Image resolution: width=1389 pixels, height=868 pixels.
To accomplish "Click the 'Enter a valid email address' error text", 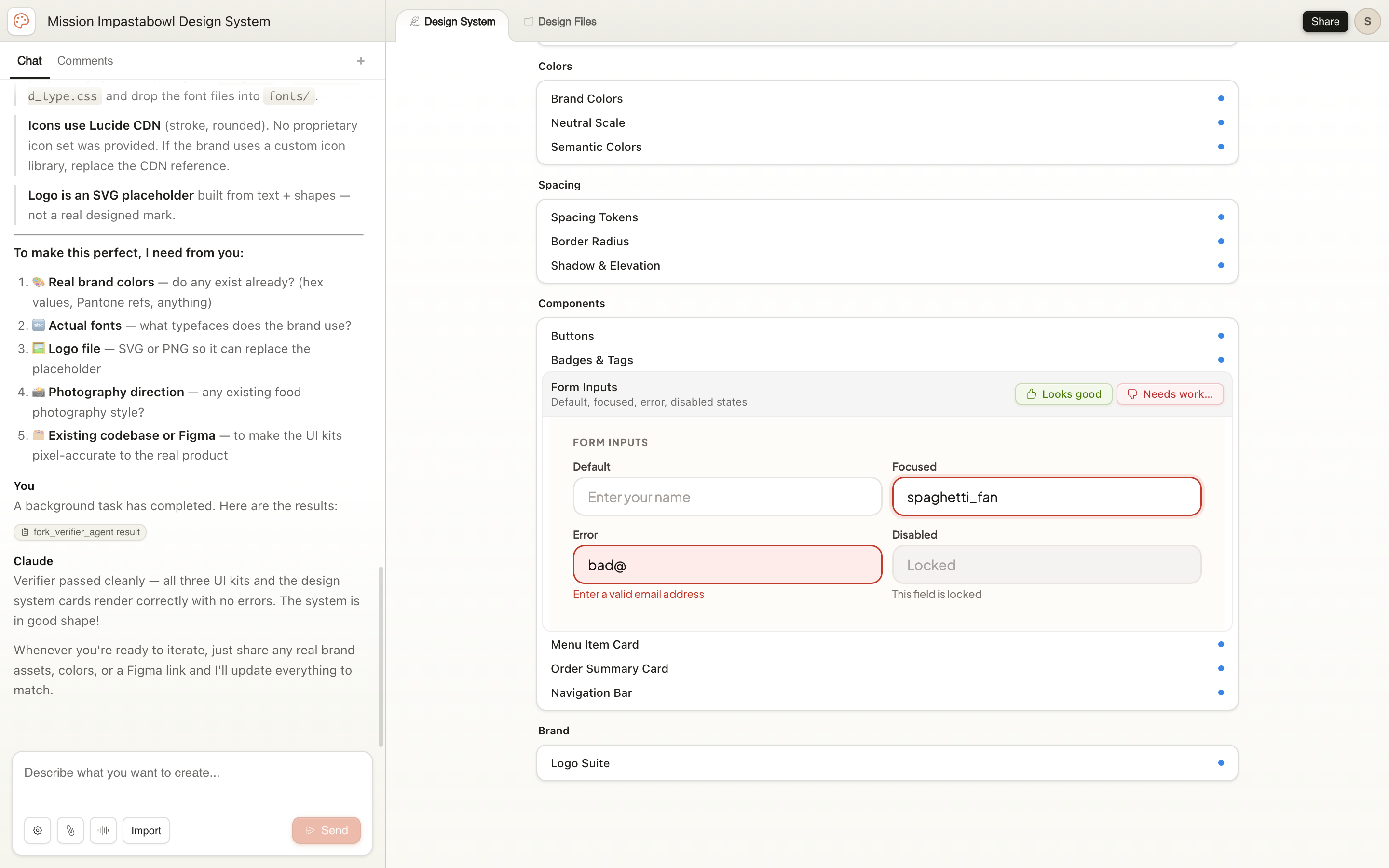I will point(638,594).
